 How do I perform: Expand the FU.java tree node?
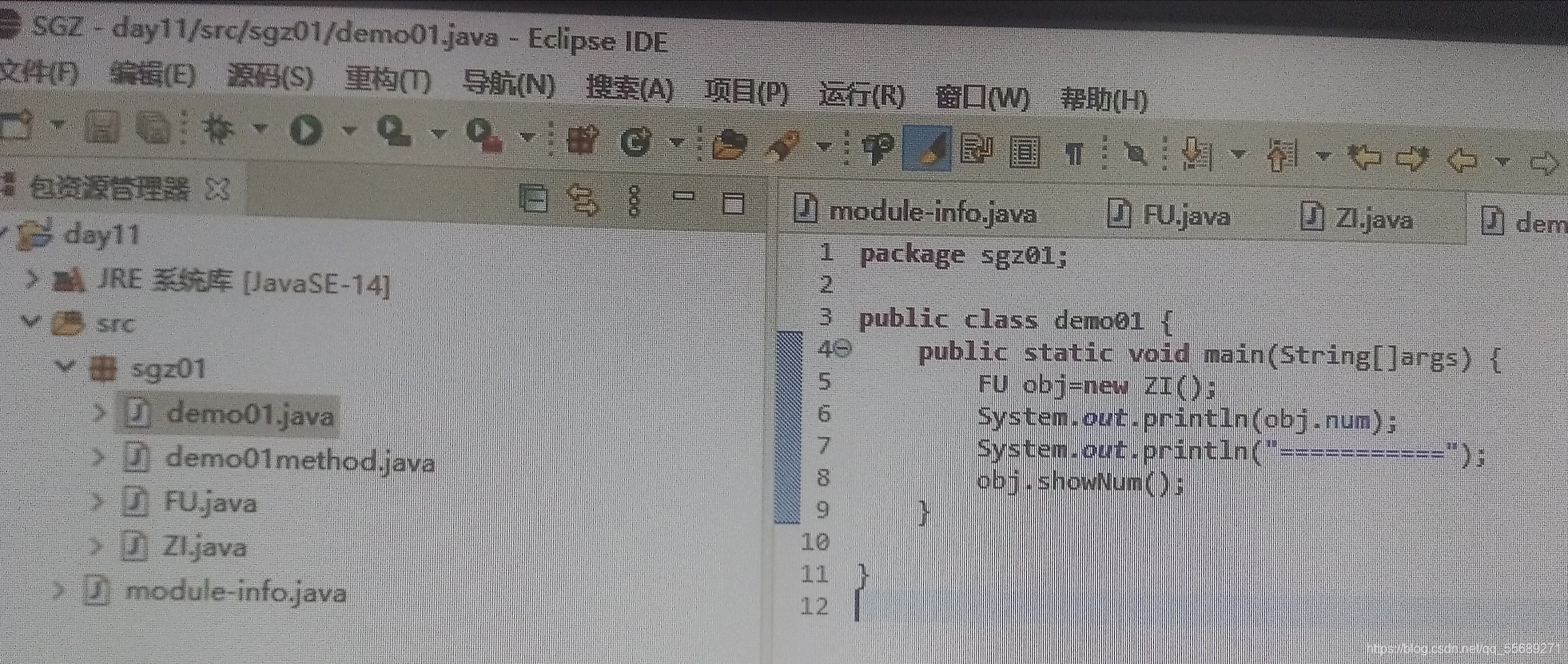pos(98,502)
